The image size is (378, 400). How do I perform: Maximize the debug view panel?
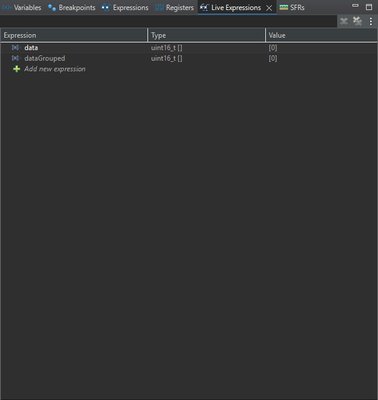369,7
